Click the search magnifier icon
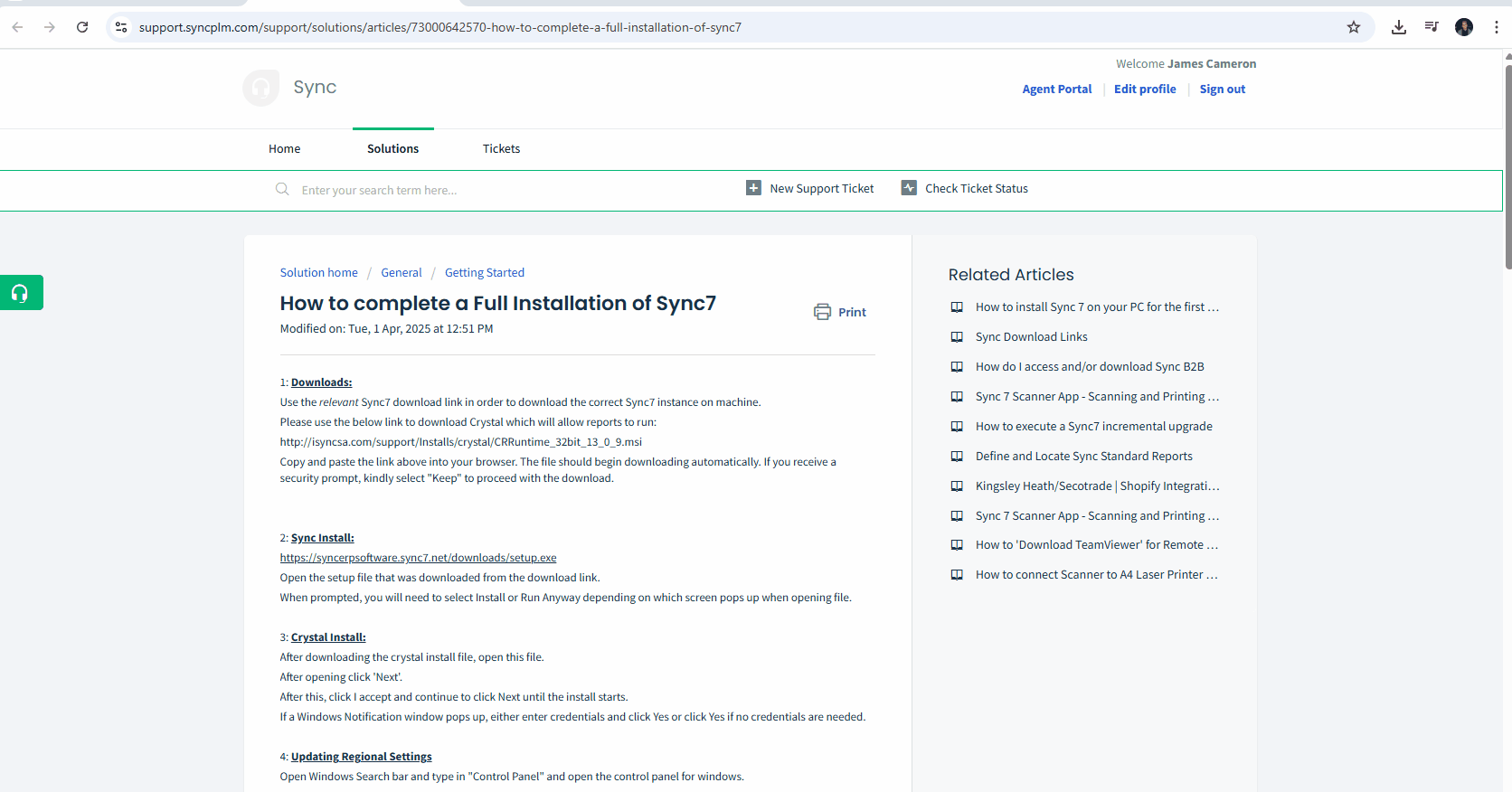 coord(282,189)
